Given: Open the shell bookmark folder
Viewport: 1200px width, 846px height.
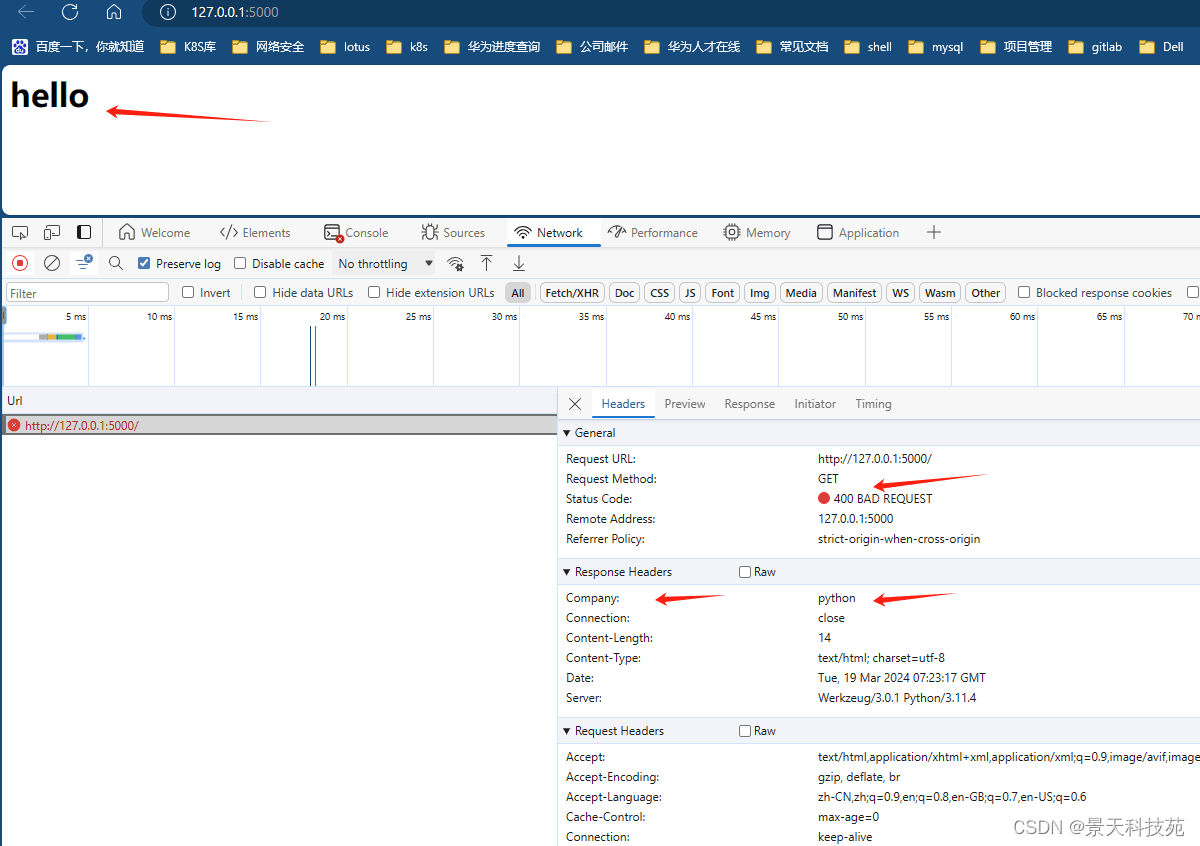Looking at the screenshot, I should [868, 46].
